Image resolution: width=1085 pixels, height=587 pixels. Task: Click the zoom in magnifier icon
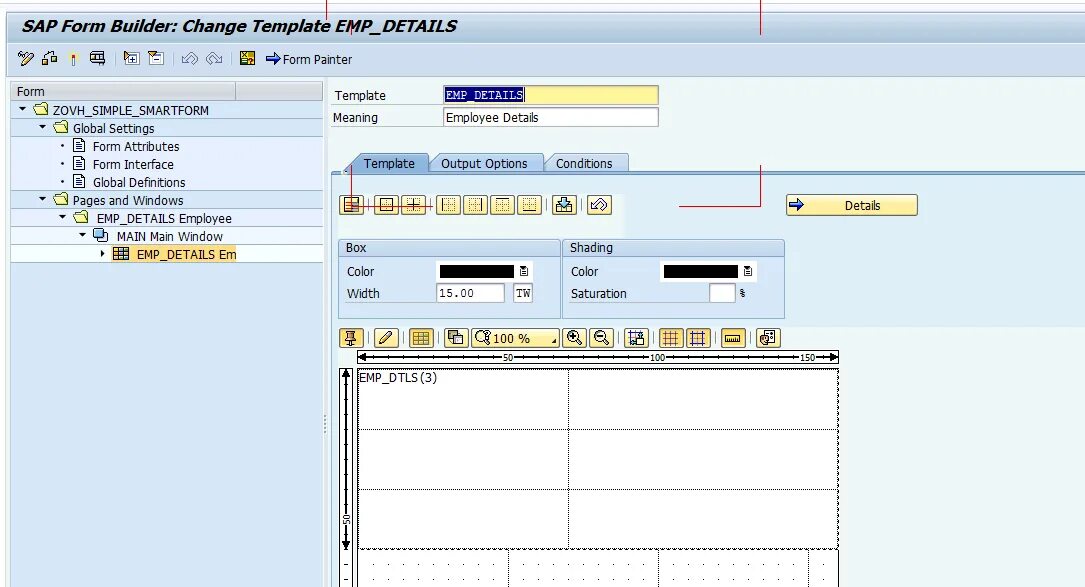[x=574, y=338]
